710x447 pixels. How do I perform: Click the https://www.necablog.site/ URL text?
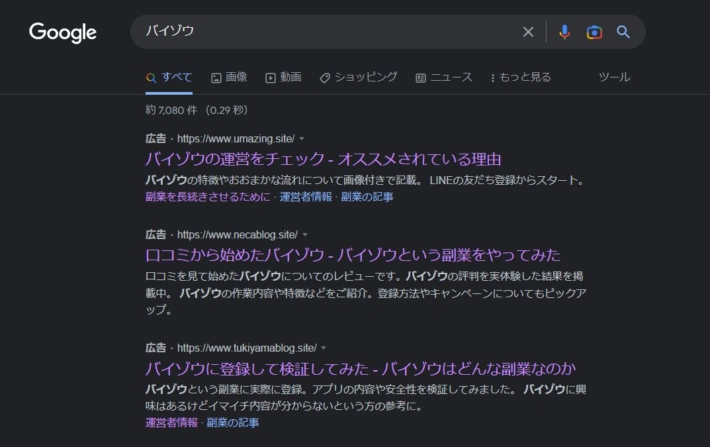pyautogui.click(x=237, y=235)
